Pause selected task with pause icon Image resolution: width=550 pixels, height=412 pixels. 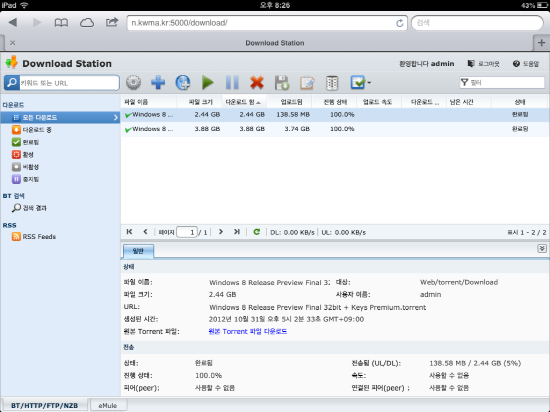click(x=232, y=83)
